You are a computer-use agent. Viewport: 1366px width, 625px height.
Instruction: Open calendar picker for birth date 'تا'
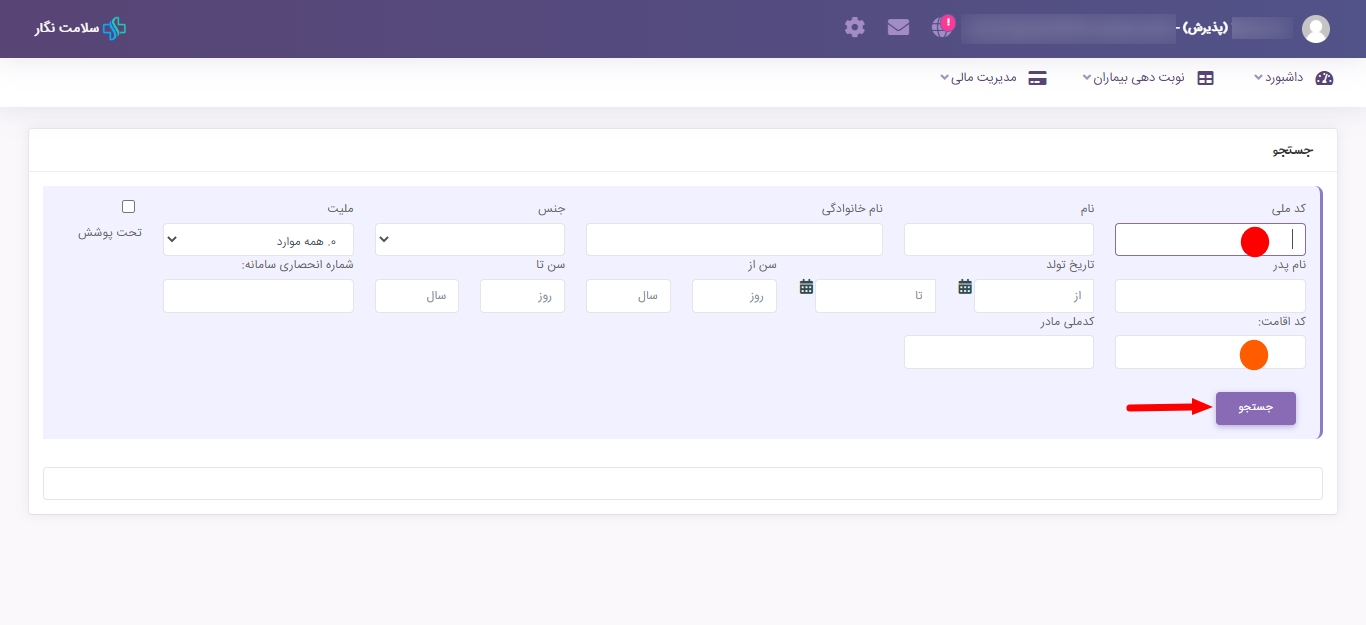(x=806, y=287)
